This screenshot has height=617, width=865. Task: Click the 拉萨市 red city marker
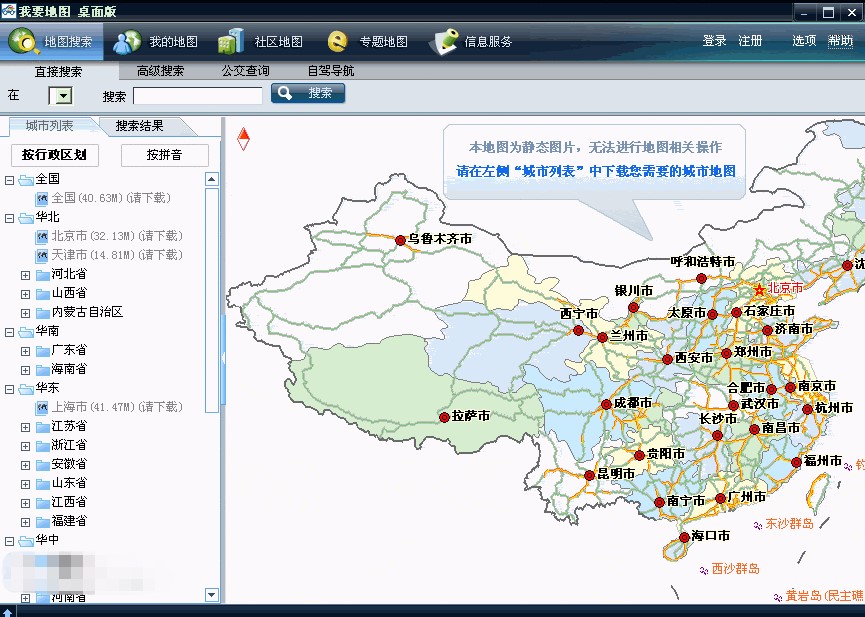pyautogui.click(x=444, y=417)
